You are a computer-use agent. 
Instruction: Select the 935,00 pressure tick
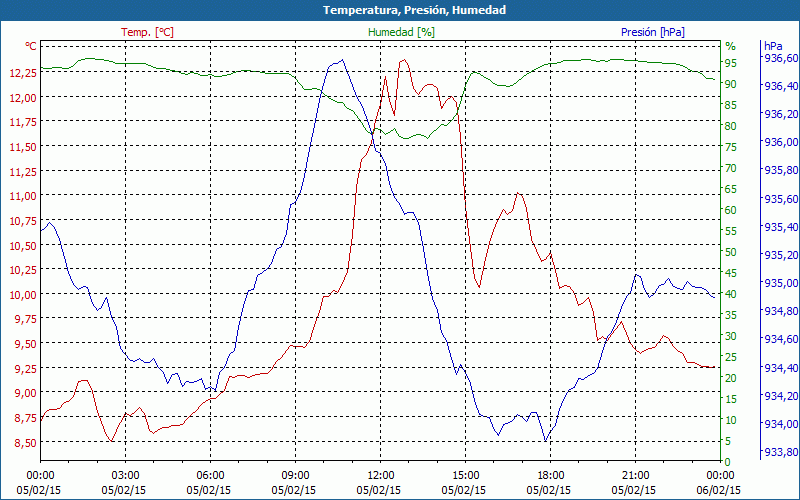(x=781, y=283)
